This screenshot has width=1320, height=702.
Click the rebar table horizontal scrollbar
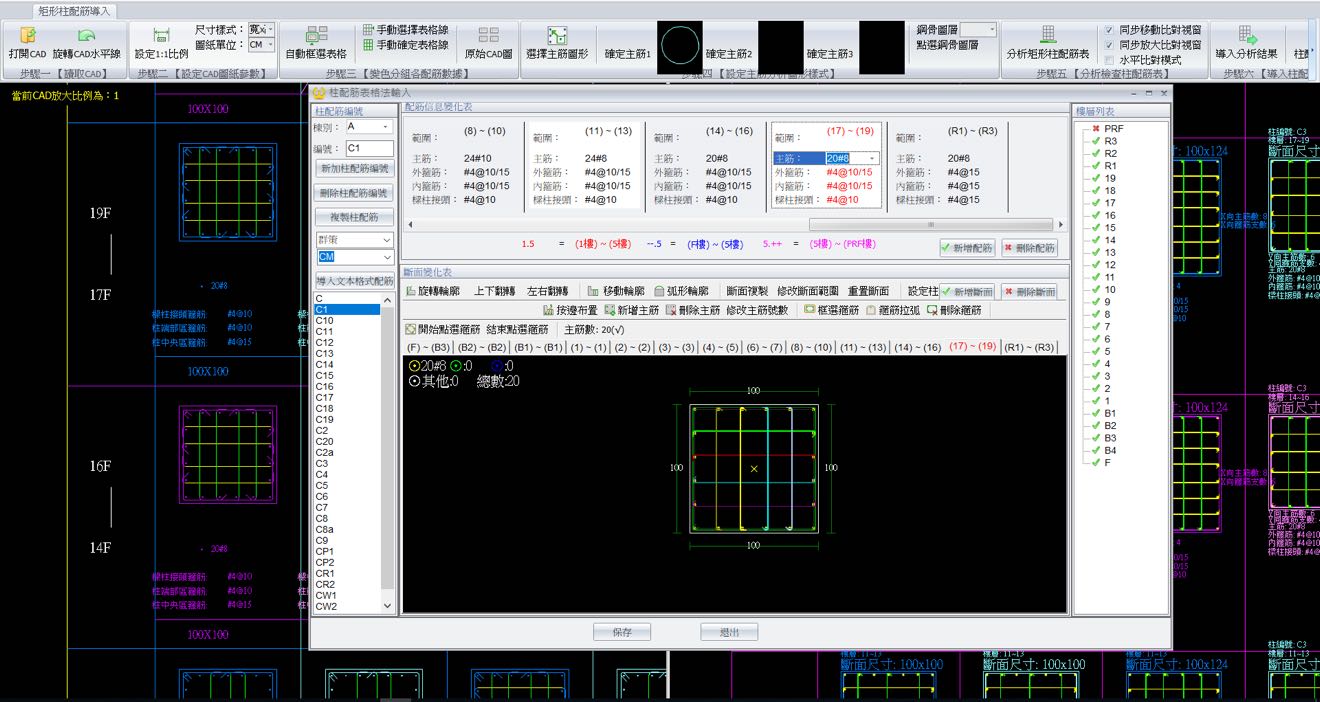[930, 225]
